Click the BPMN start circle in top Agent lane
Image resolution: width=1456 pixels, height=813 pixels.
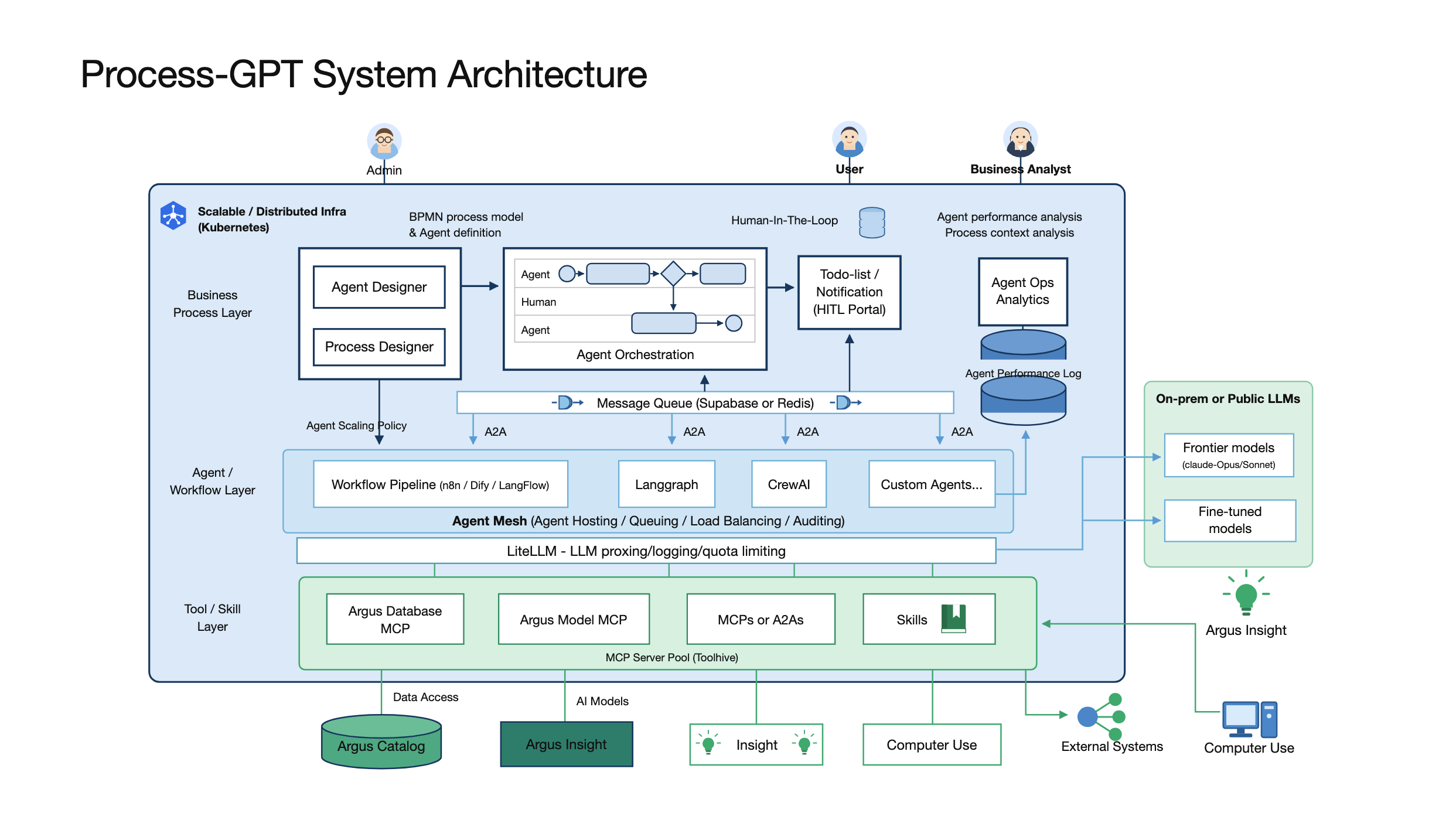567,274
